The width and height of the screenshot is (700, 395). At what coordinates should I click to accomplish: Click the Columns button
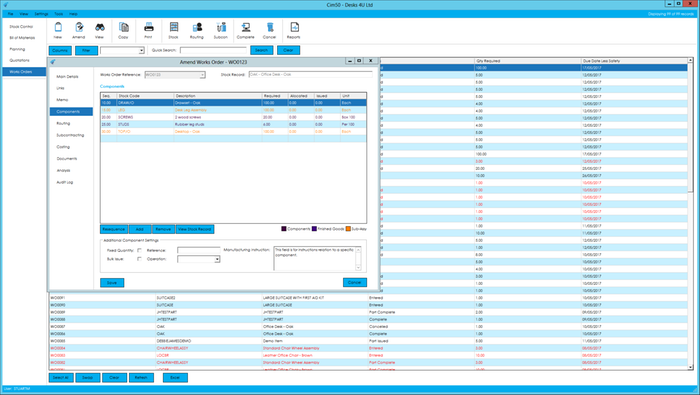point(60,50)
